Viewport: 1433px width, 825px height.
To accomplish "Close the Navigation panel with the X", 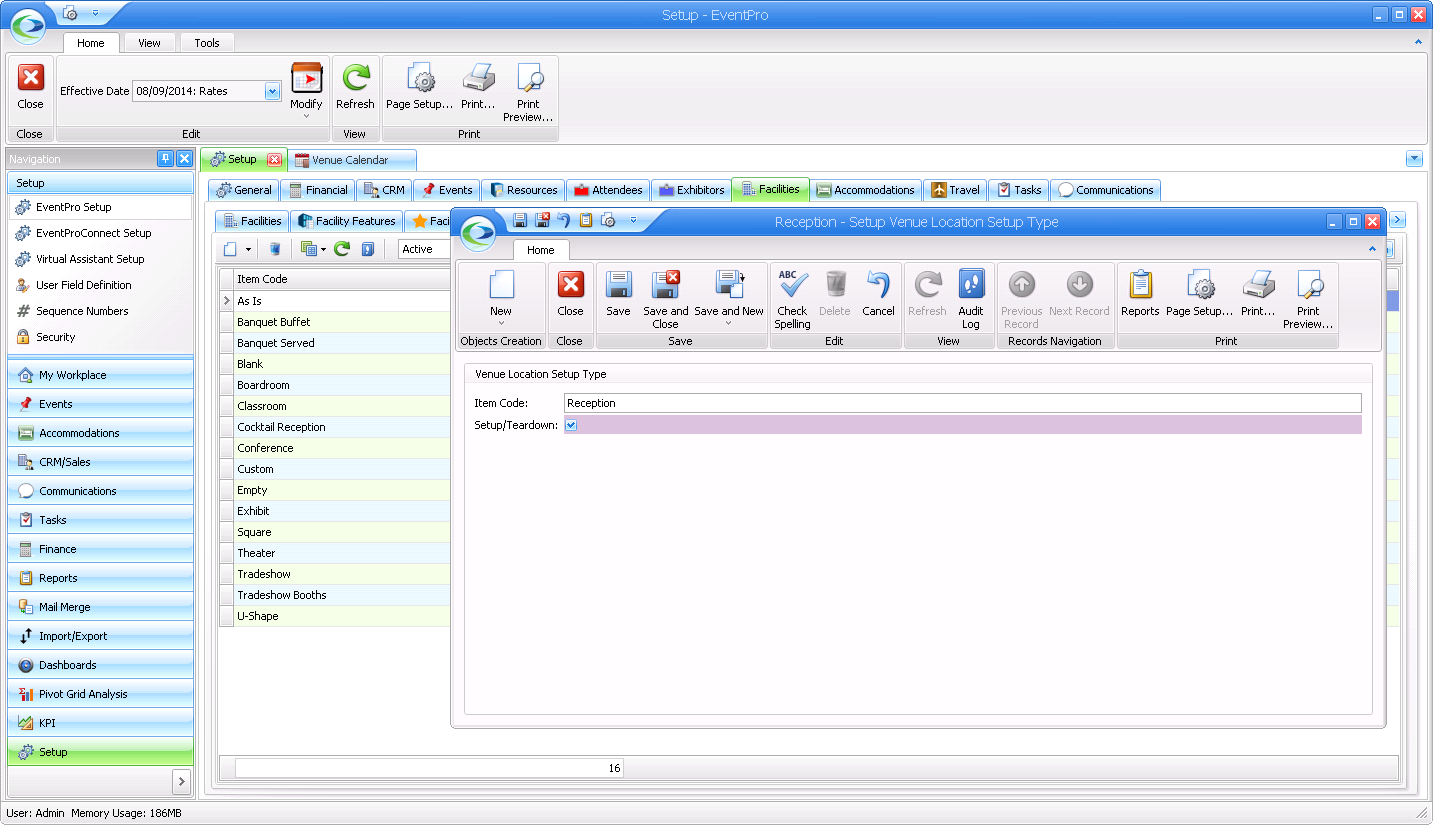I will click(x=184, y=159).
